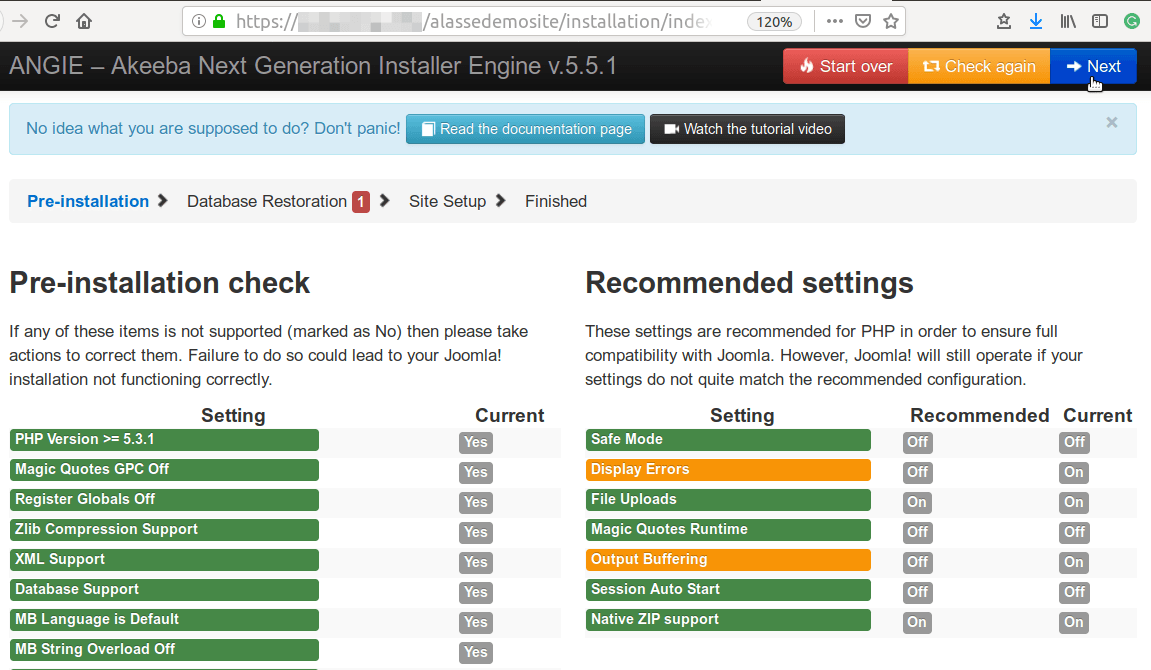
Task: Click the 'Native ZIP support' setting label
Action: coord(728,620)
